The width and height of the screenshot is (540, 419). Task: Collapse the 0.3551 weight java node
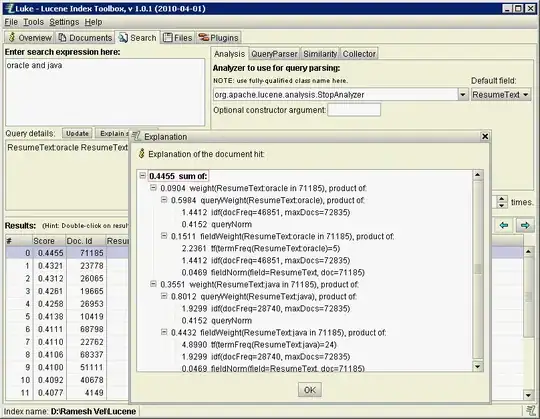(153, 284)
